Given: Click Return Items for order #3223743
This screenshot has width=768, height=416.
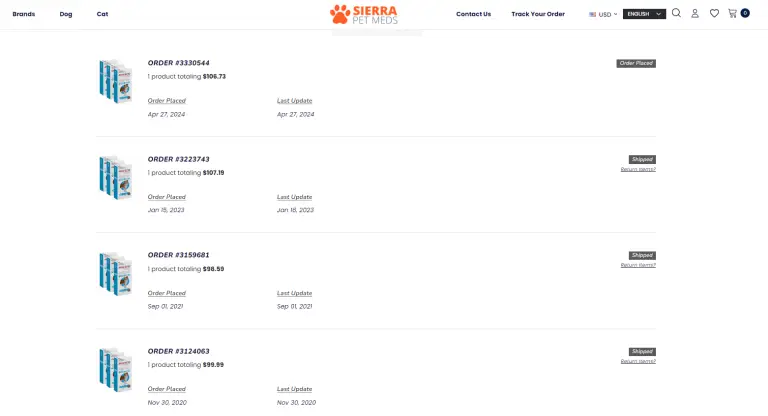Looking at the screenshot, I should (x=638, y=169).
